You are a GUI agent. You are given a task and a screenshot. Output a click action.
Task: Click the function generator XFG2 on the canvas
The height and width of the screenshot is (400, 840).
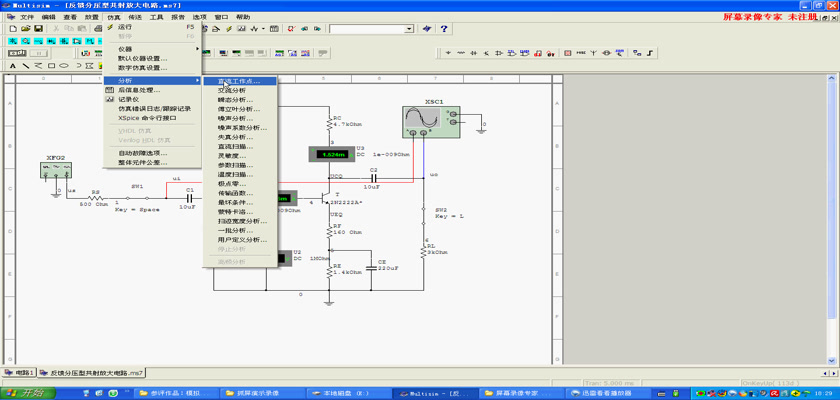click(x=56, y=170)
